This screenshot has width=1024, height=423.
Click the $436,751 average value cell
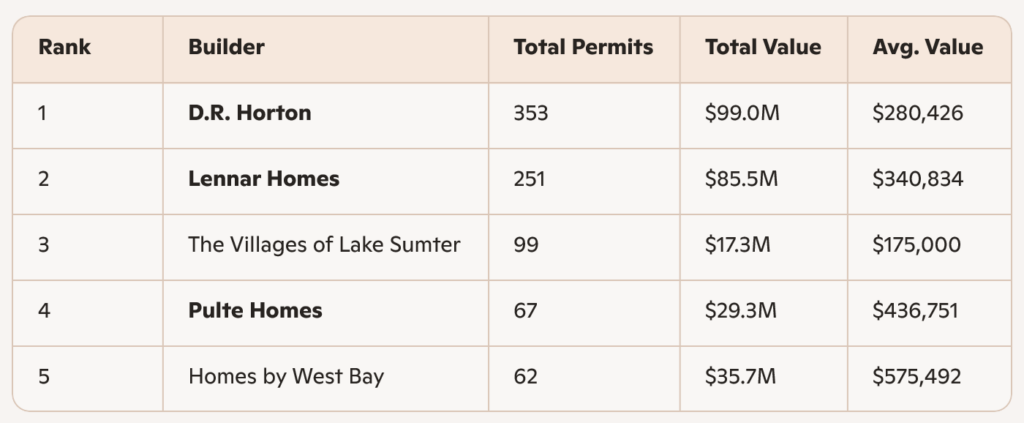click(917, 311)
